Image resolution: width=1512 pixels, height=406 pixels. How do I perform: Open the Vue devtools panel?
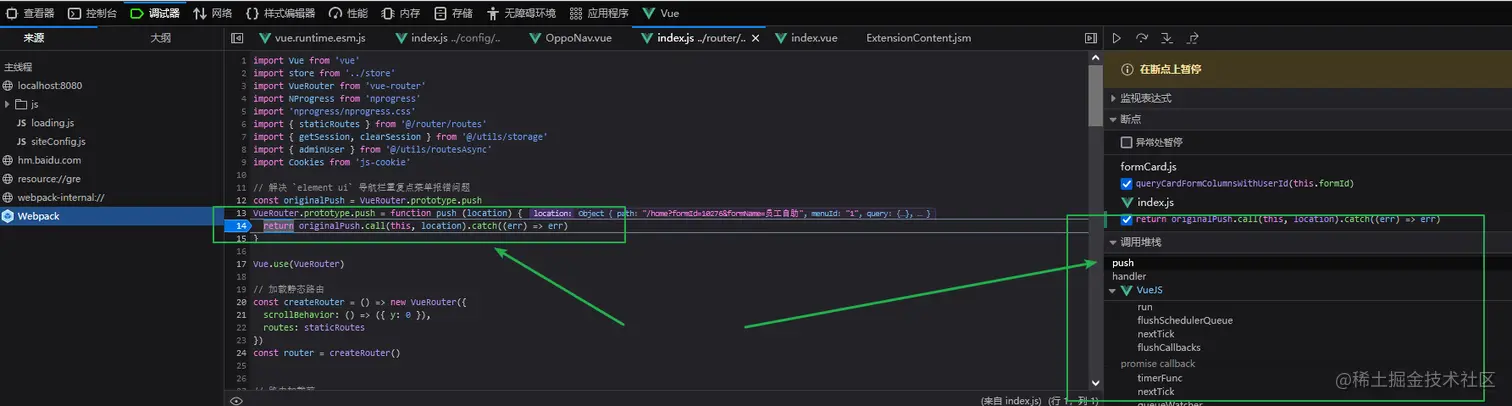pyautogui.click(x=661, y=13)
